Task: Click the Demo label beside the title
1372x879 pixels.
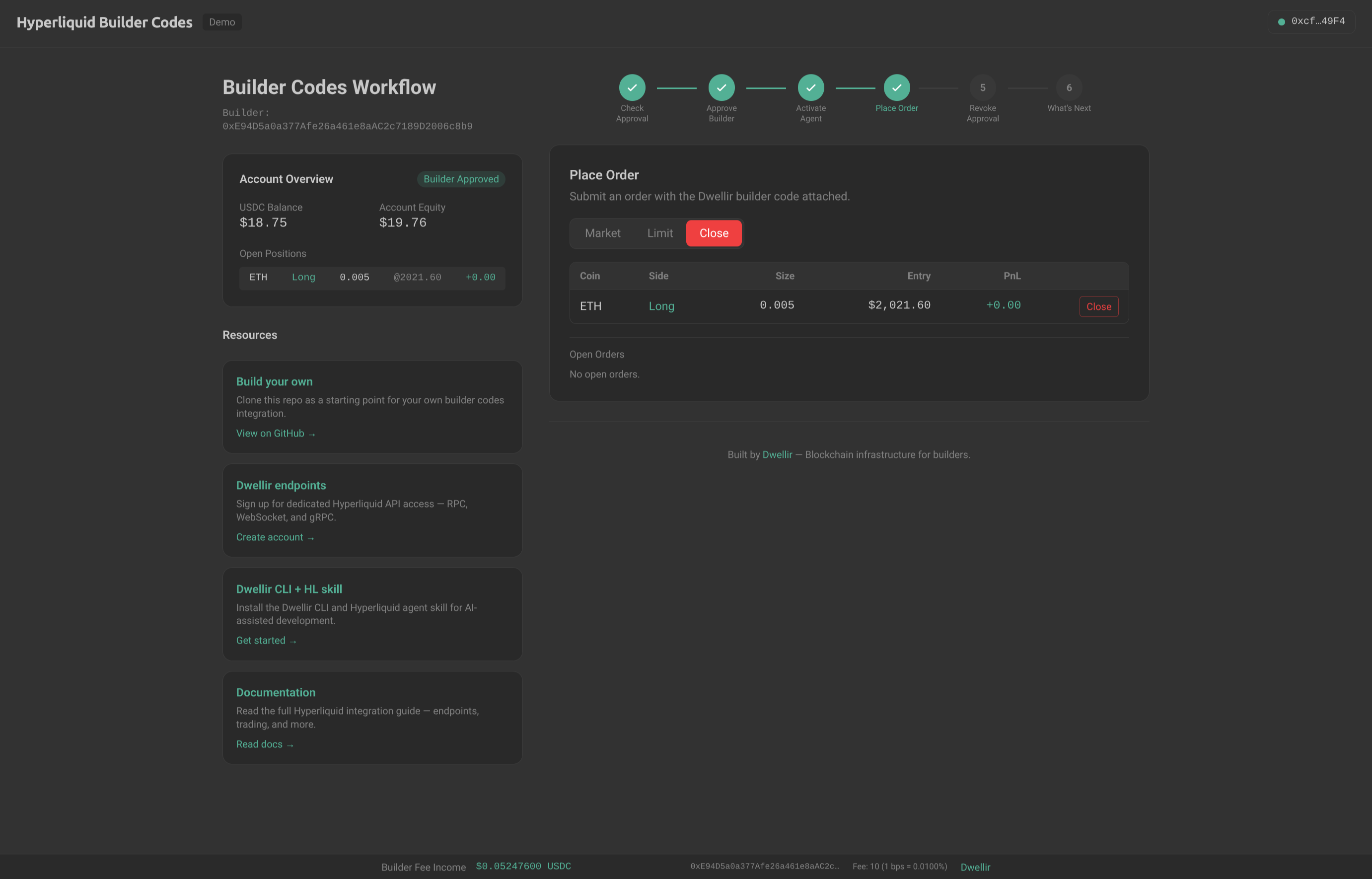Action: (x=222, y=22)
